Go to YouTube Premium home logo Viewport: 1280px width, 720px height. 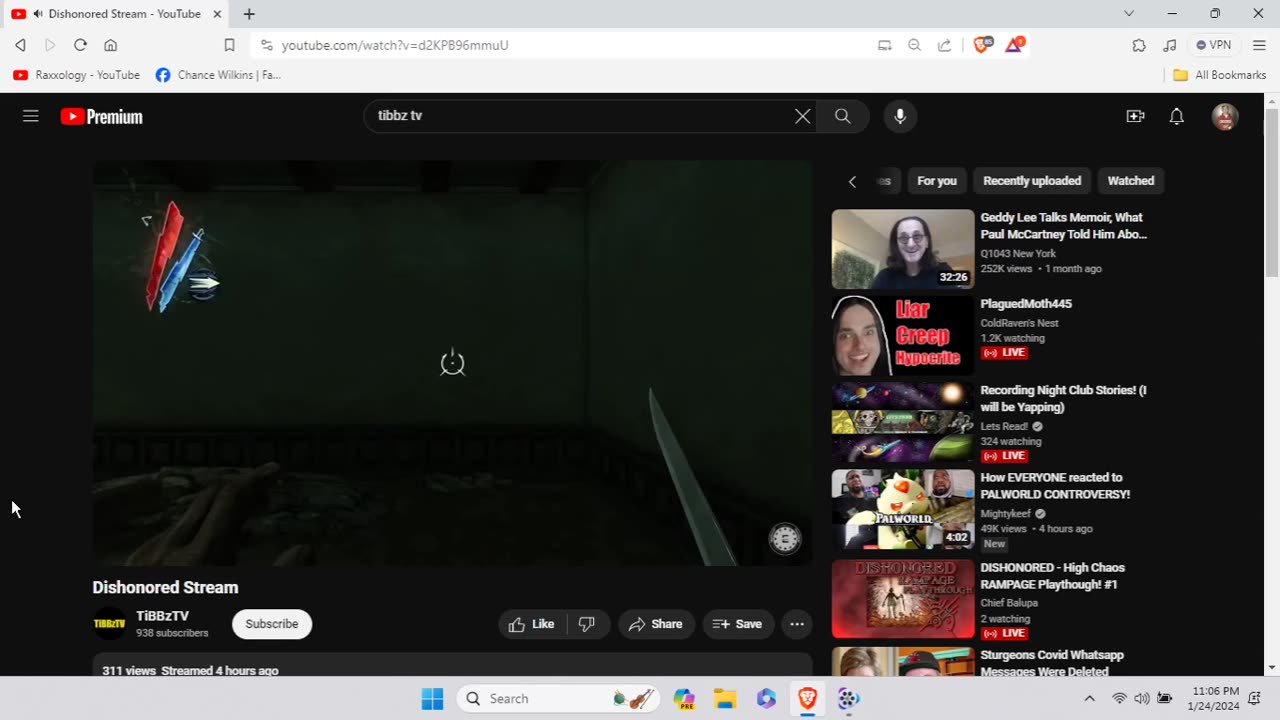[101, 117]
